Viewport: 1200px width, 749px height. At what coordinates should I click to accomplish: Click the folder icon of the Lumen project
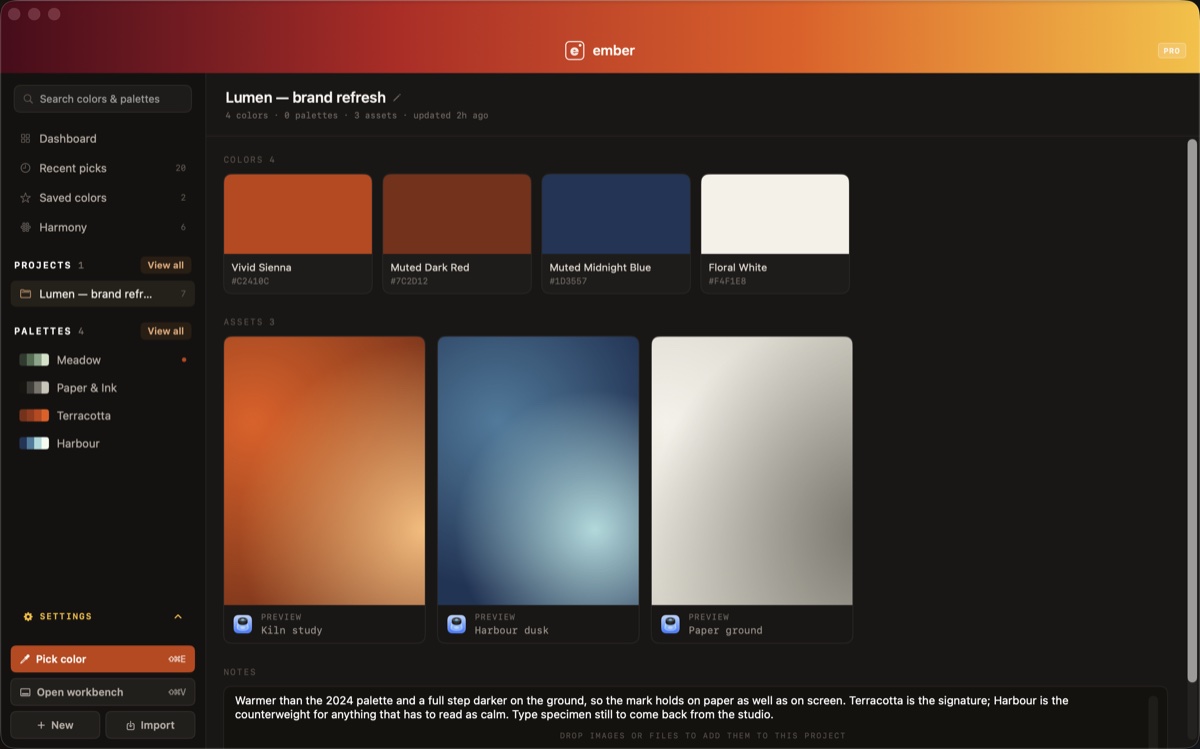tap(25, 294)
